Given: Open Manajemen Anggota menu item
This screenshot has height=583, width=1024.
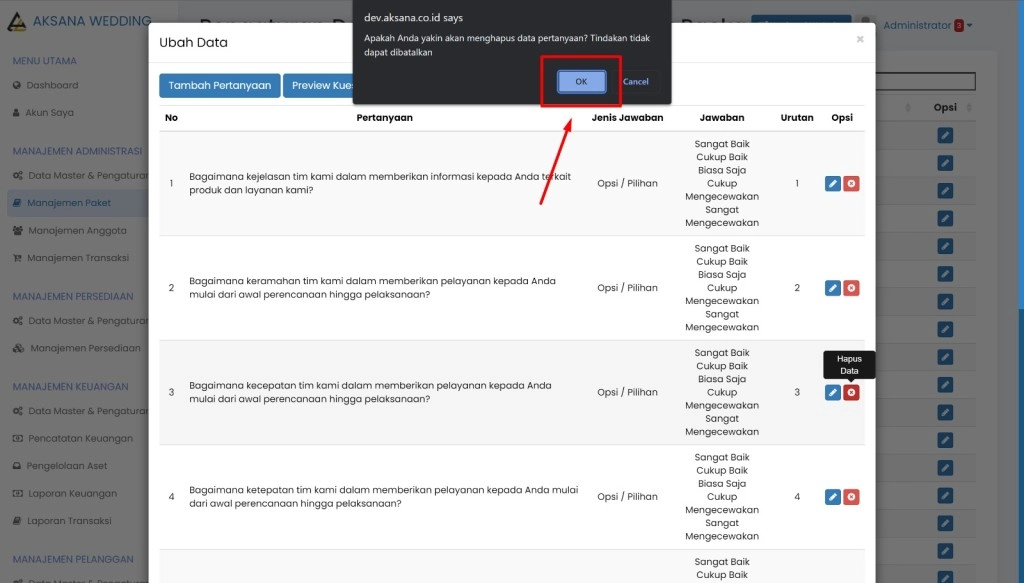Looking at the screenshot, I should click(77, 230).
